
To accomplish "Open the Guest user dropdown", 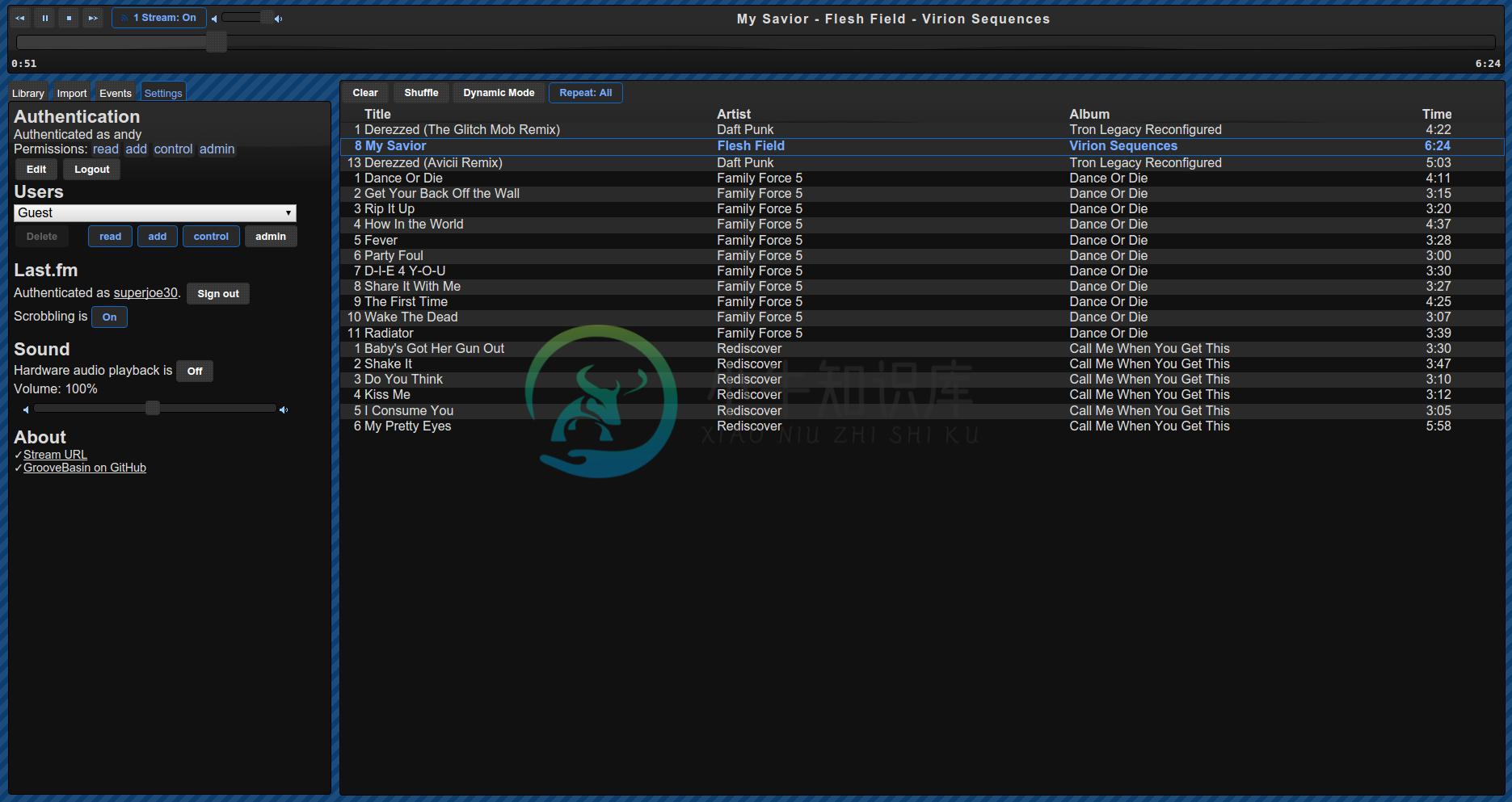I will 155,213.
